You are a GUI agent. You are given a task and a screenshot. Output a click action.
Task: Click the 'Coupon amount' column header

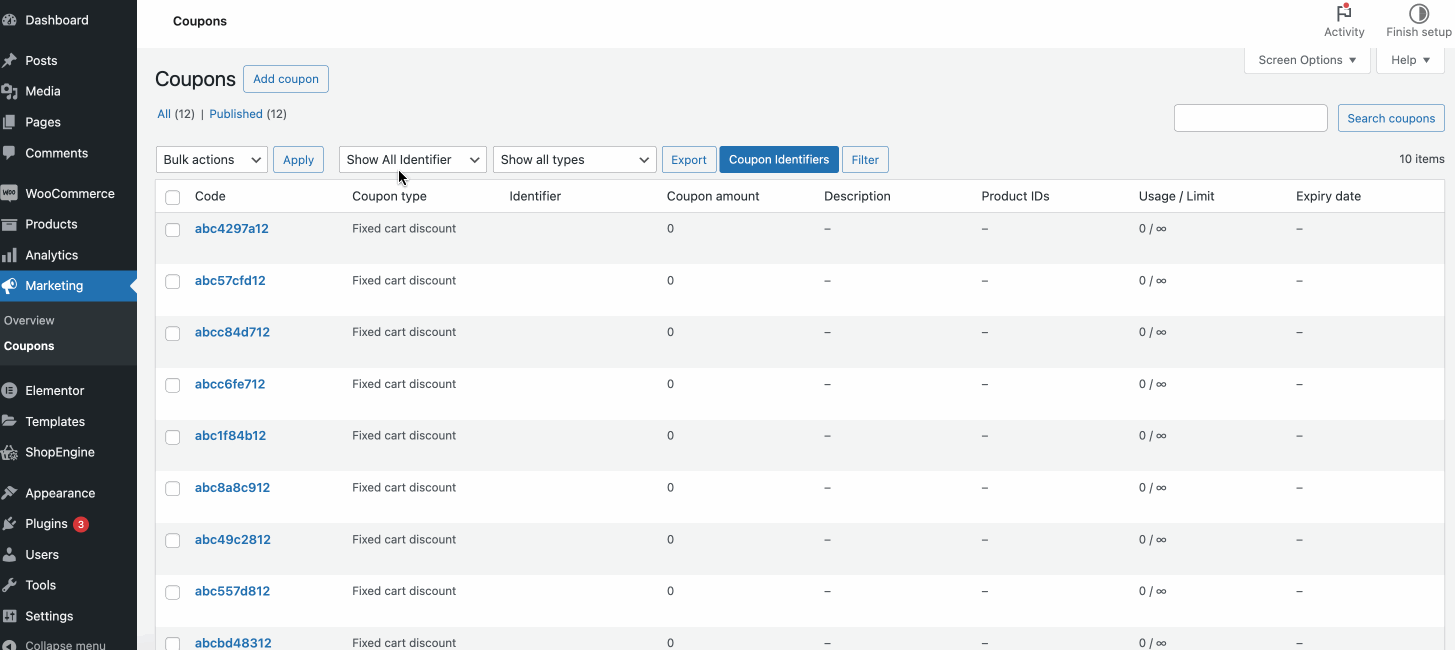(x=713, y=196)
